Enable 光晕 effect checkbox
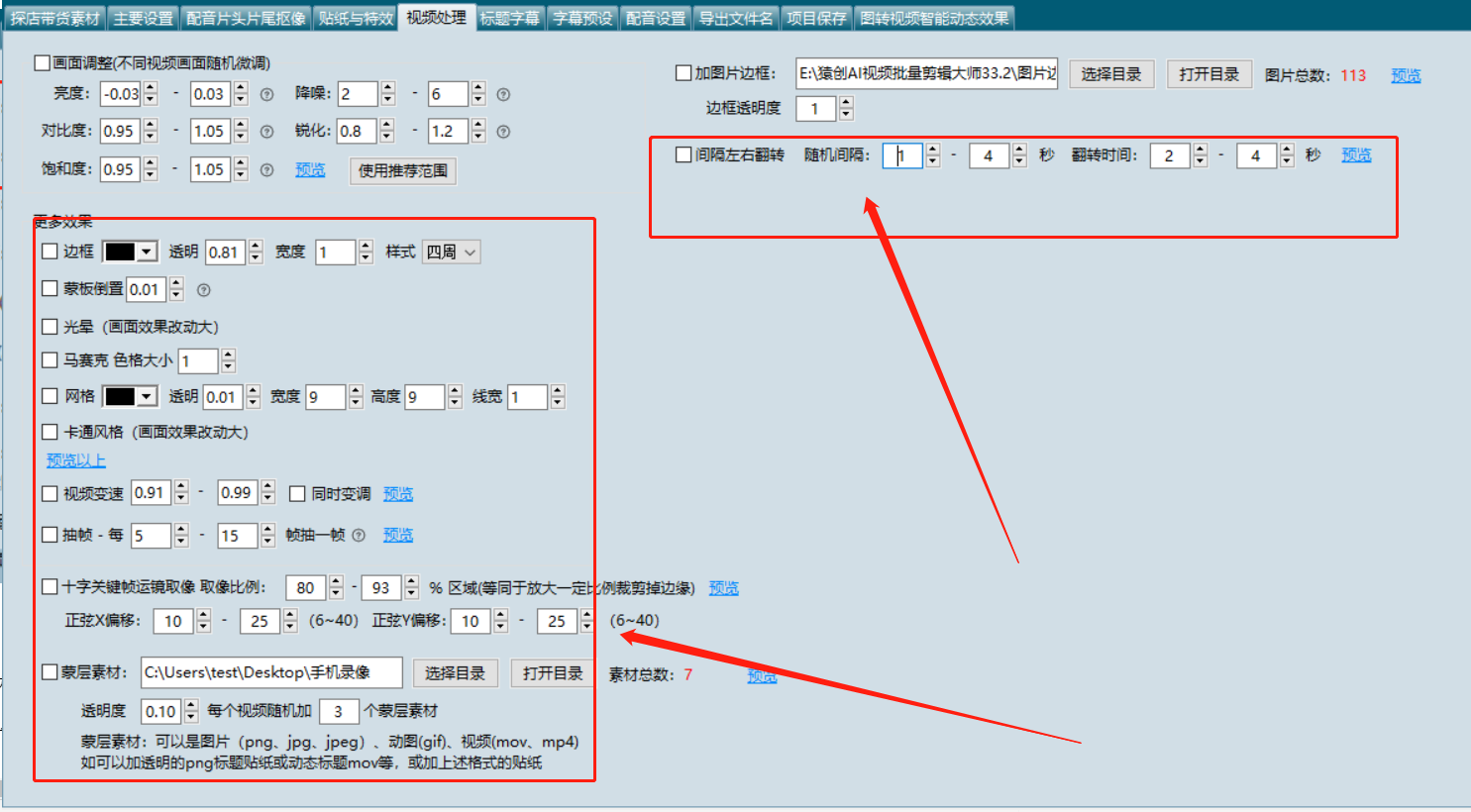1471x812 pixels. [x=50, y=326]
